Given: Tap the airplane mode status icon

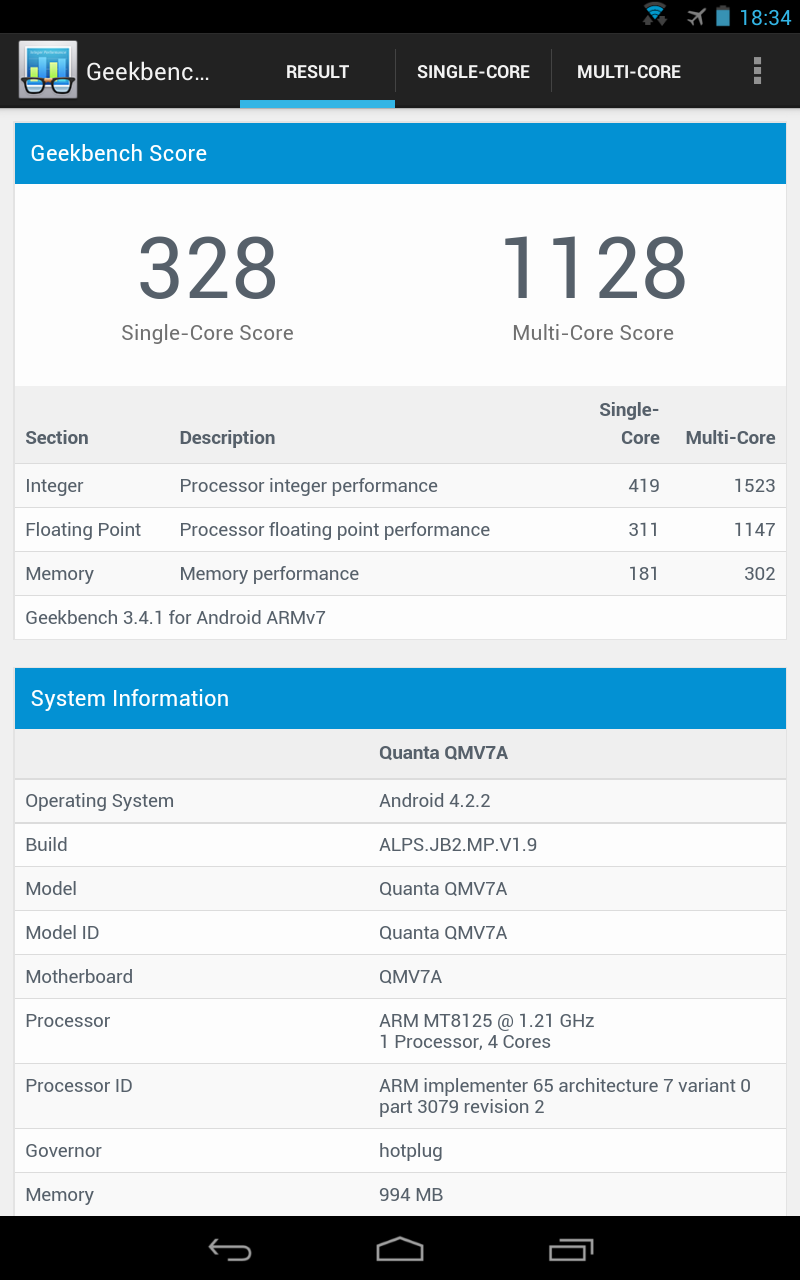Looking at the screenshot, I should tap(696, 17).
